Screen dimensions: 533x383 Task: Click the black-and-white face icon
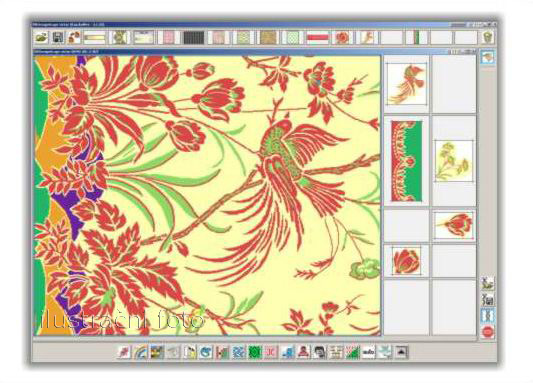tap(320, 352)
